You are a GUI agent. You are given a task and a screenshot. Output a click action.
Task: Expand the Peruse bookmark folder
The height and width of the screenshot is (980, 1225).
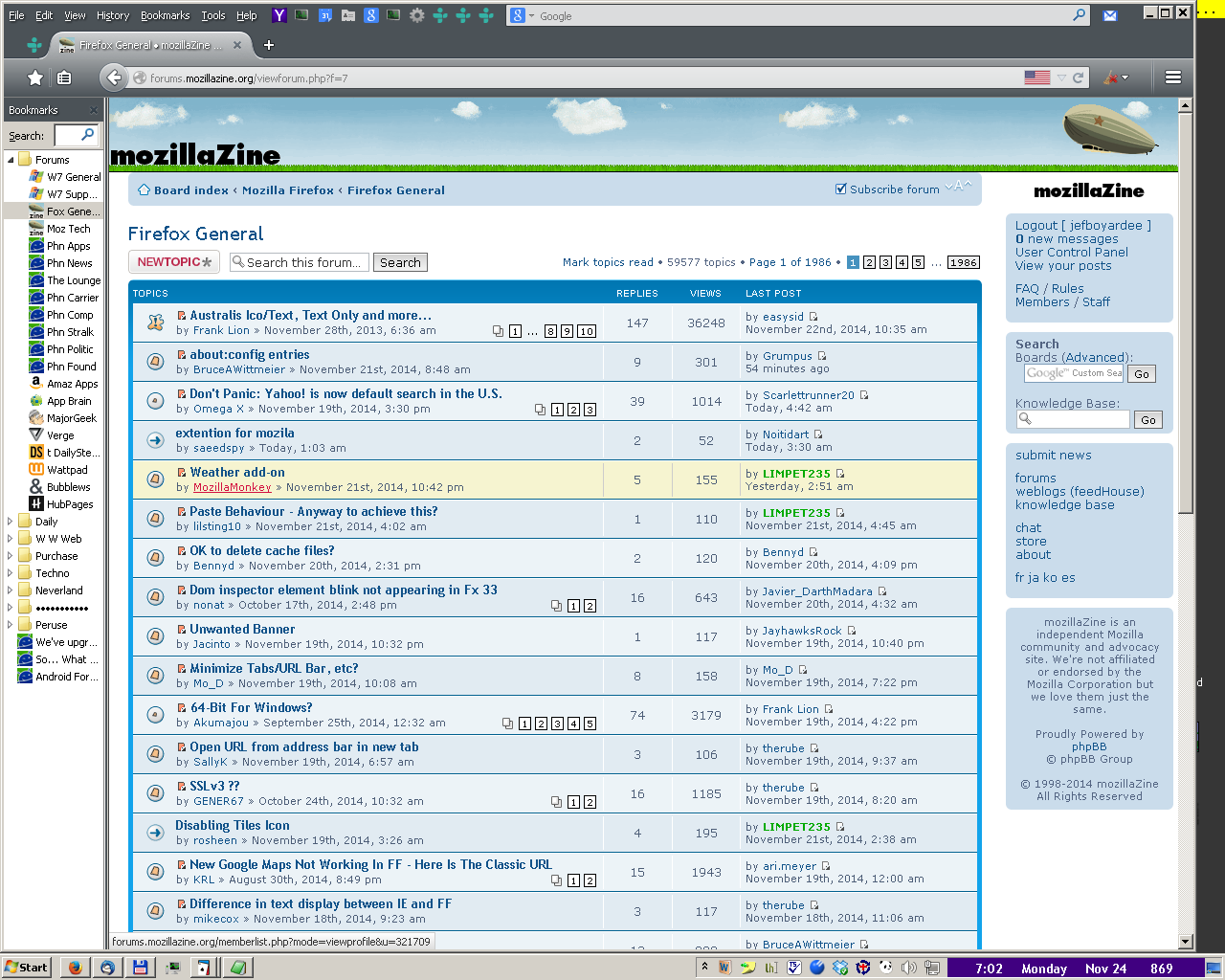[11, 625]
